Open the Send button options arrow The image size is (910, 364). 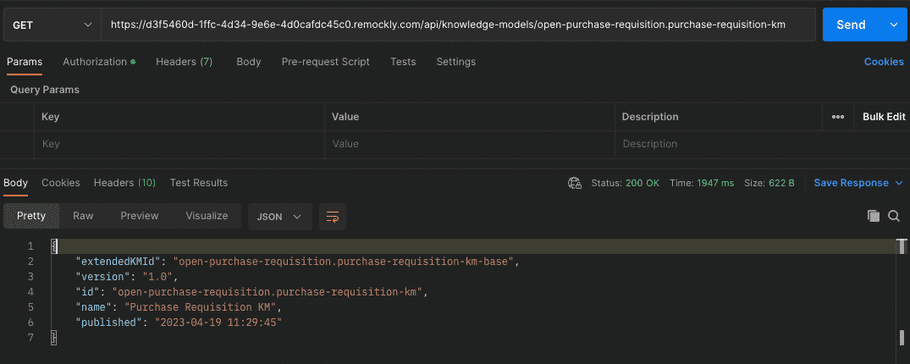(x=893, y=25)
